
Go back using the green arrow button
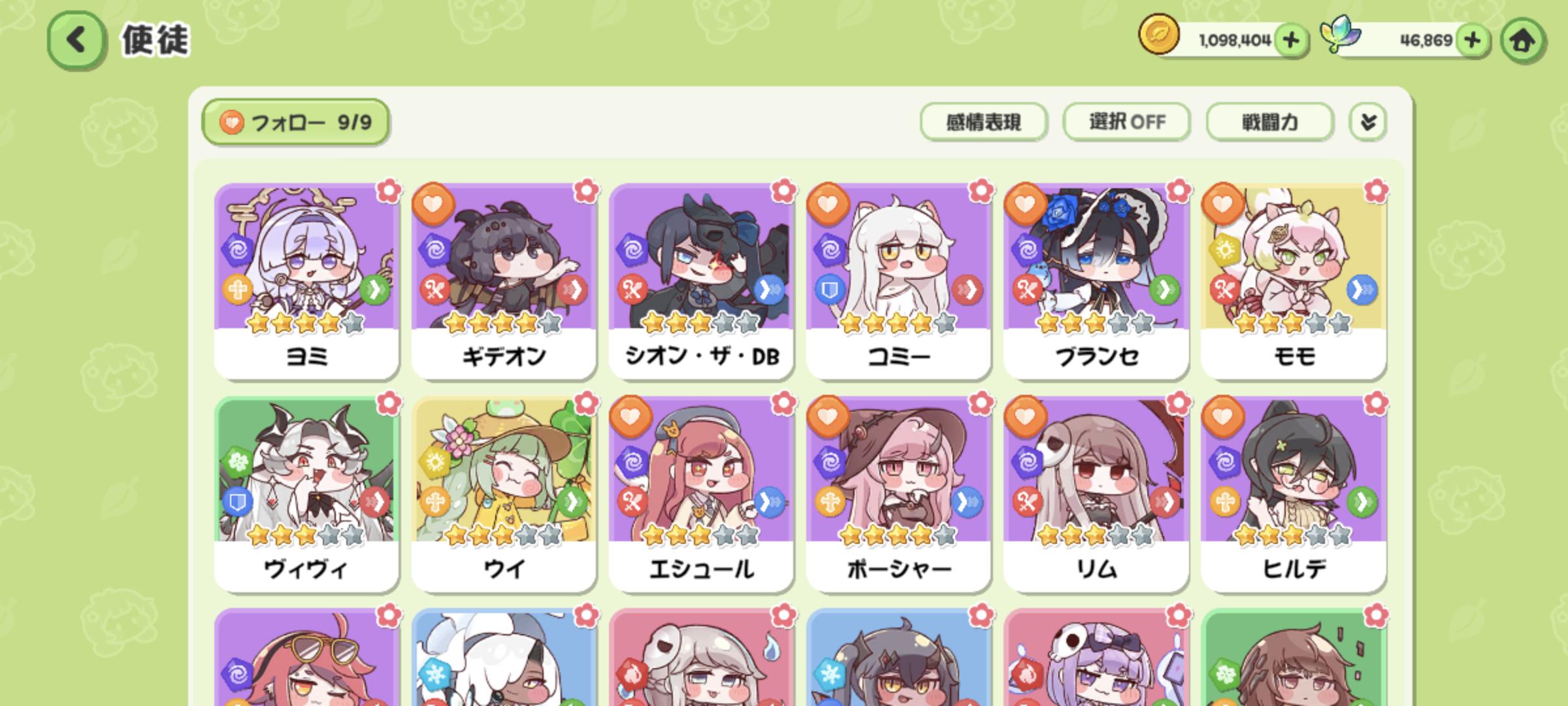click(x=76, y=40)
